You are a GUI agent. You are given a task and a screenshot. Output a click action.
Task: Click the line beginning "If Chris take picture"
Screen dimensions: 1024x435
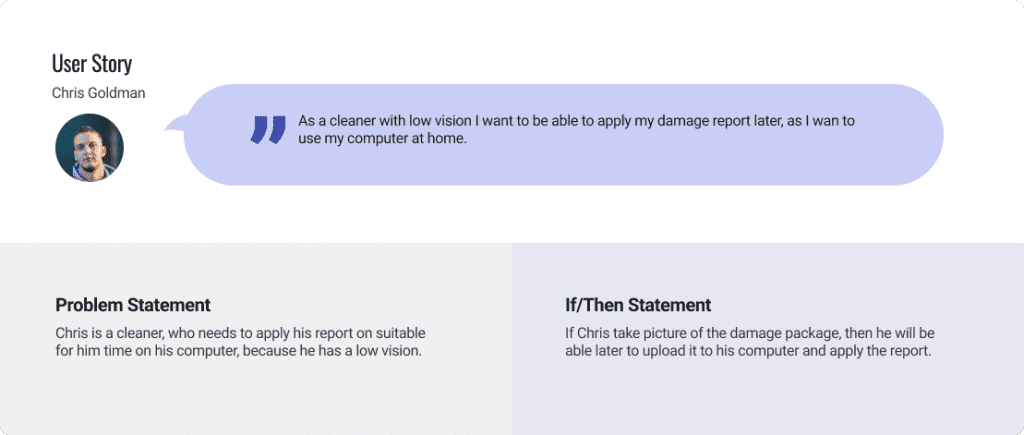point(749,332)
